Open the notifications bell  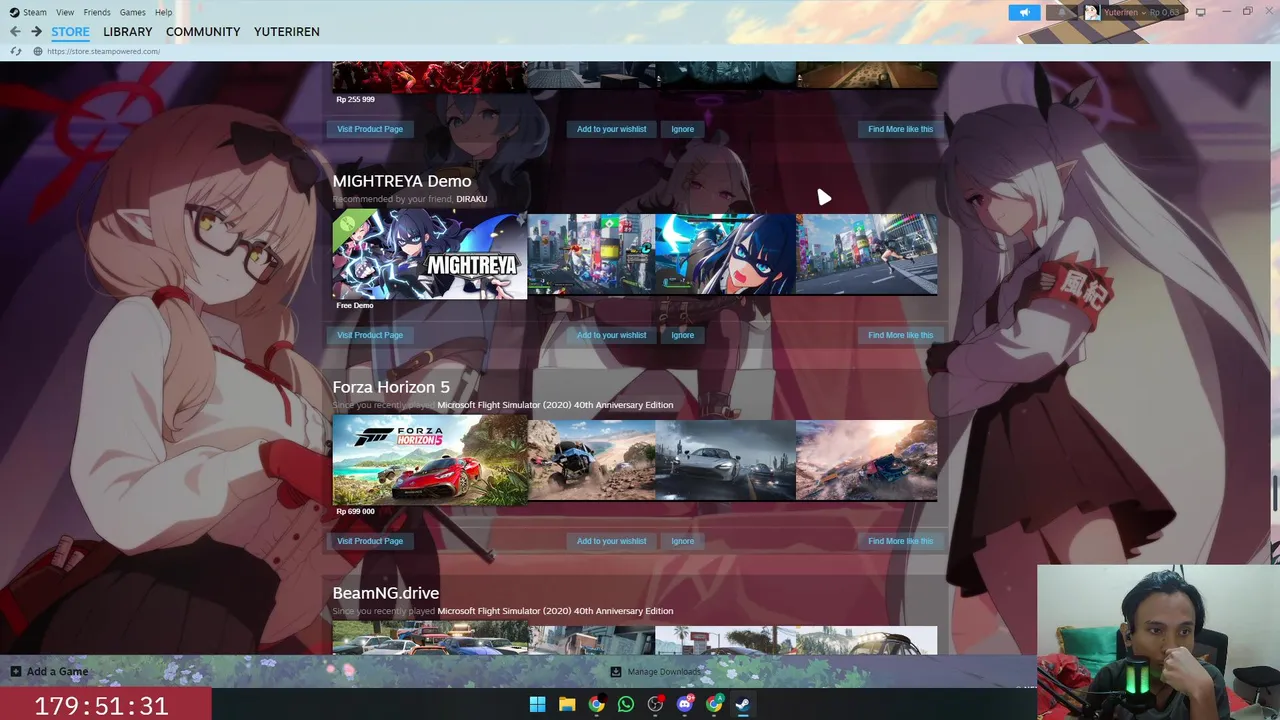tap(1061, 12)
